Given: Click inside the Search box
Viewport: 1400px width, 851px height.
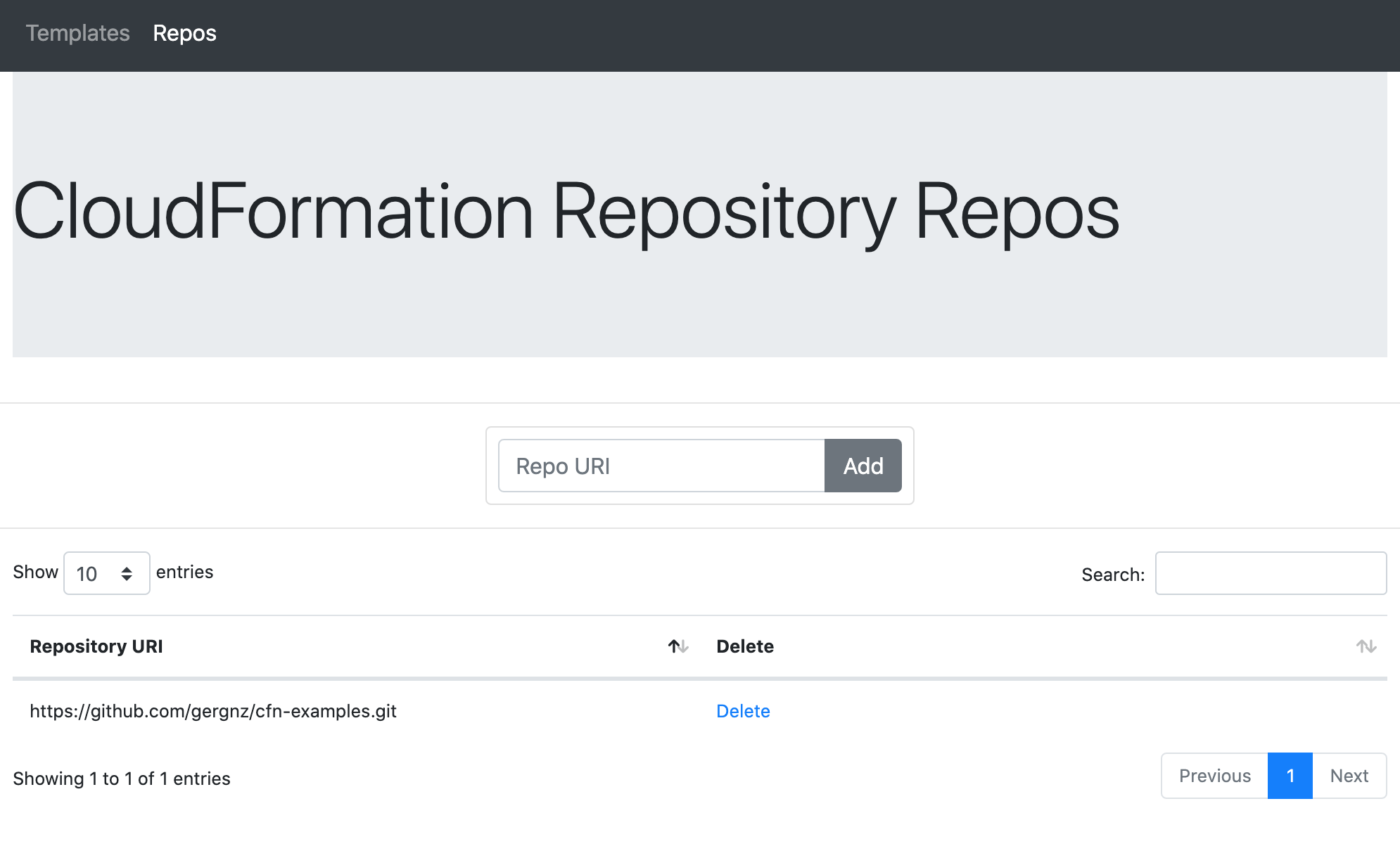Looking at the screenshot, I should pyautogui.click(x=1271, y=573).
